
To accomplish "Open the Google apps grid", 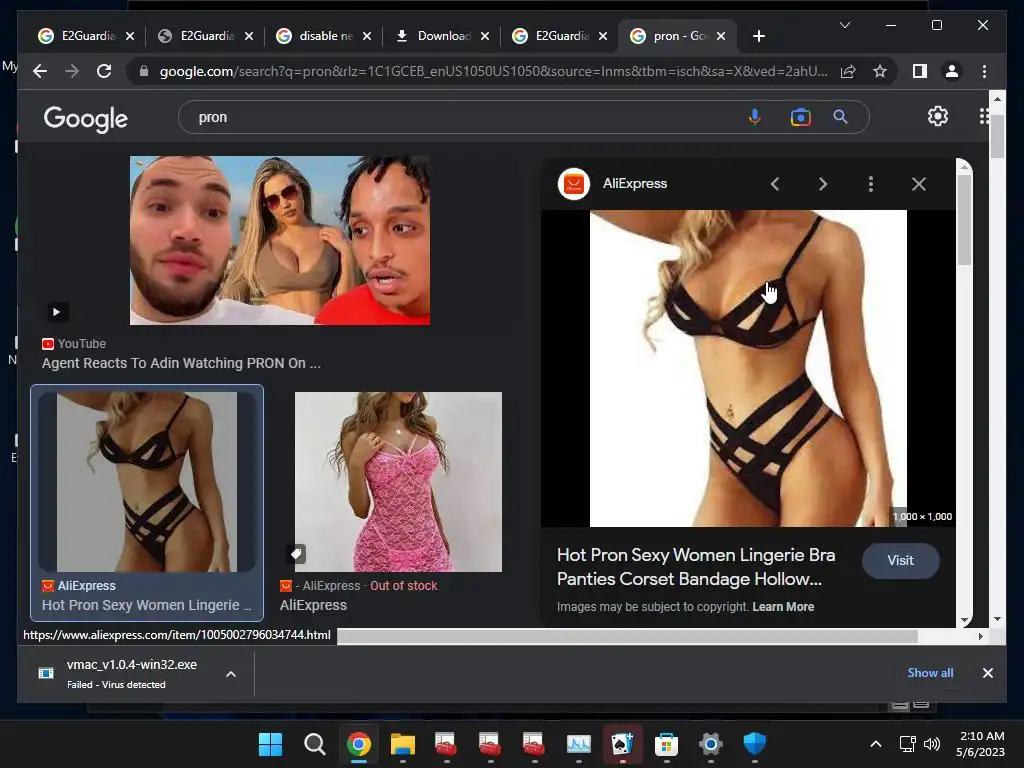I will tap(984, 116).
